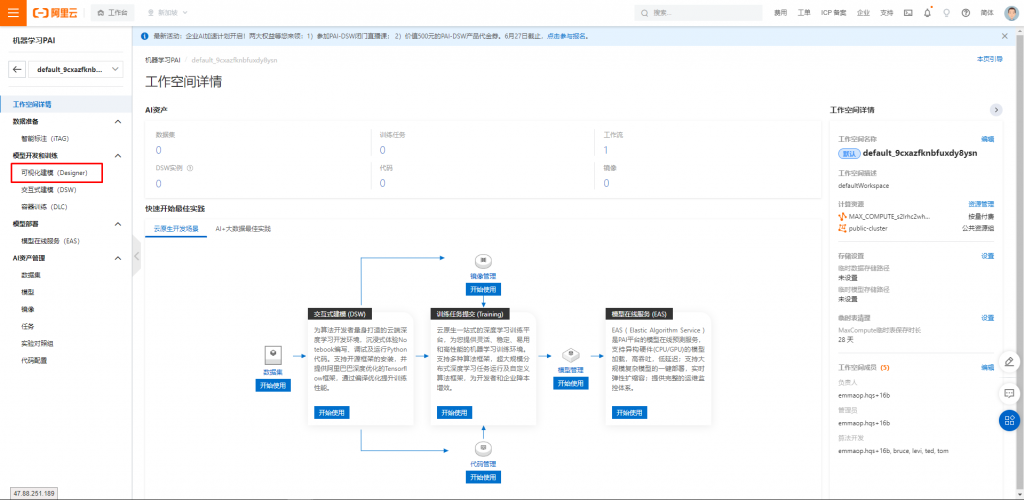Click 开始使用 in the 交互式建模 (DSW) card

click(332, 413)
